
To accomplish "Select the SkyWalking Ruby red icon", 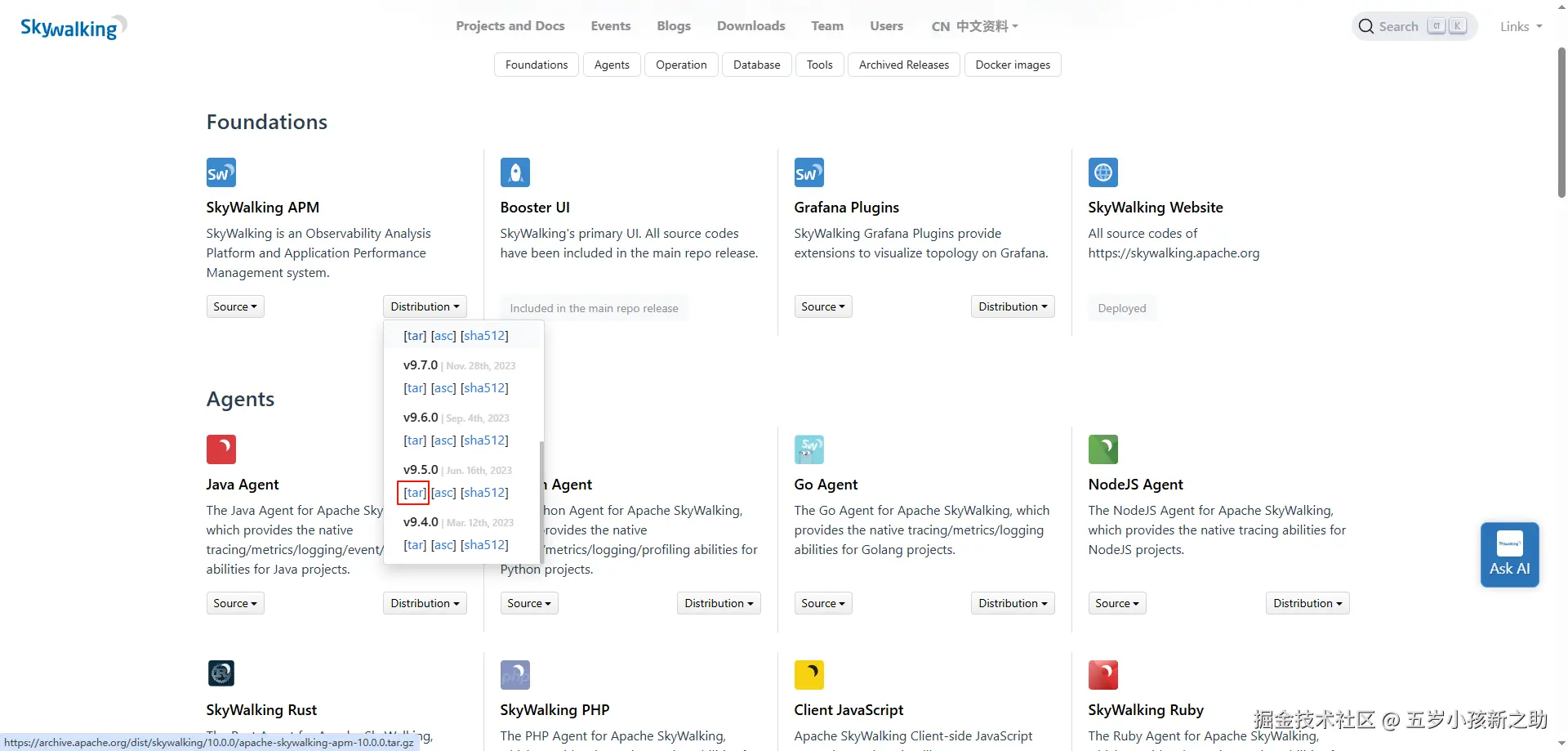I will coord(1103,675).
